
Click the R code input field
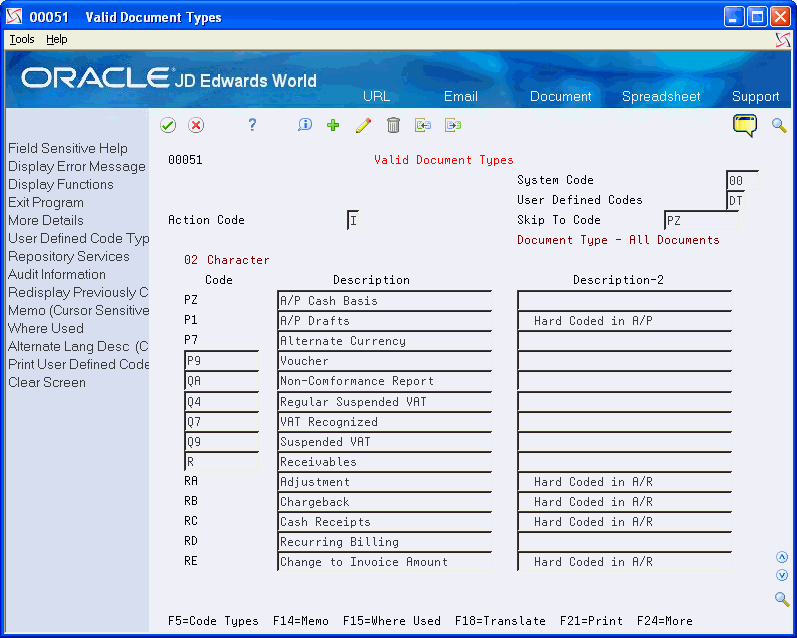222,462
